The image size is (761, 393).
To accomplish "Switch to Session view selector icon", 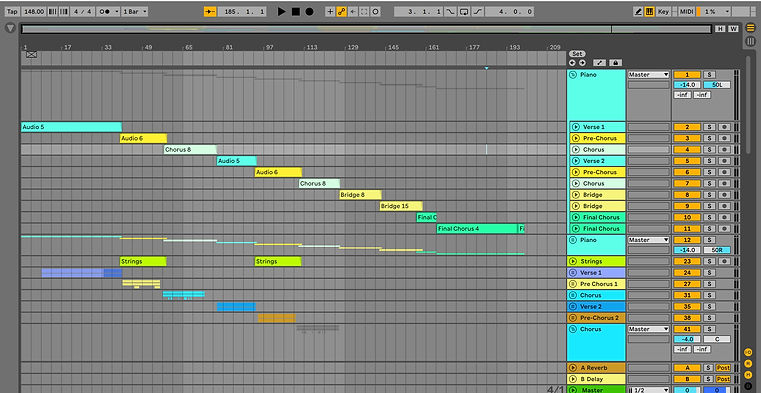I will [750, 41].
